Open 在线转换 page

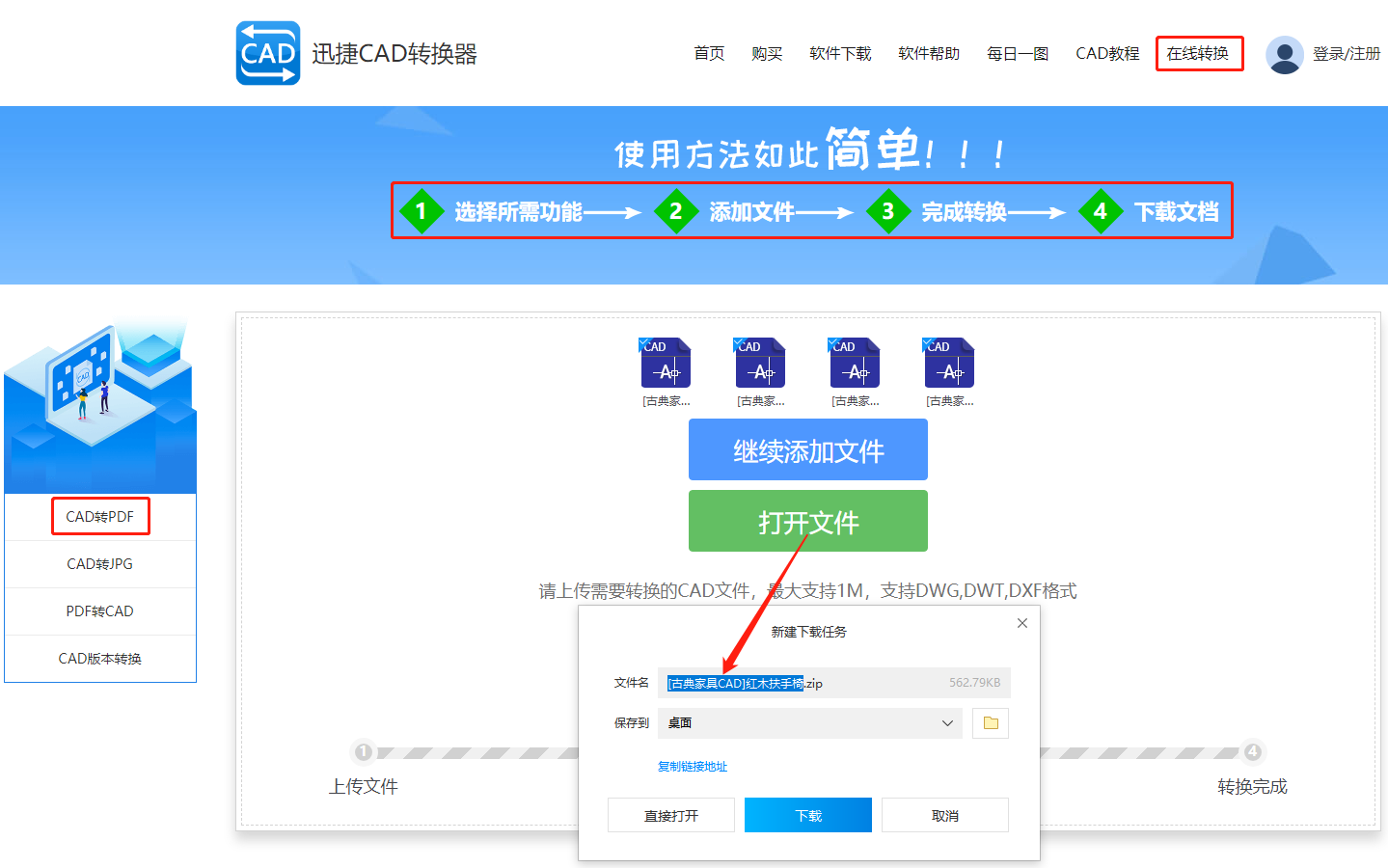pyautogui.click(x=1199, y=54)
